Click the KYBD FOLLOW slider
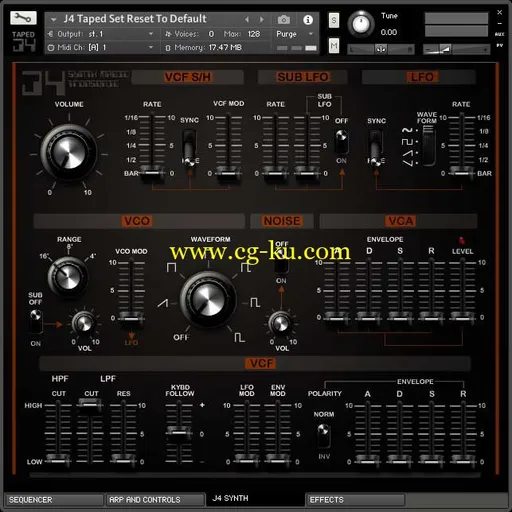This screenshot has width=512, height=512. 179,433
